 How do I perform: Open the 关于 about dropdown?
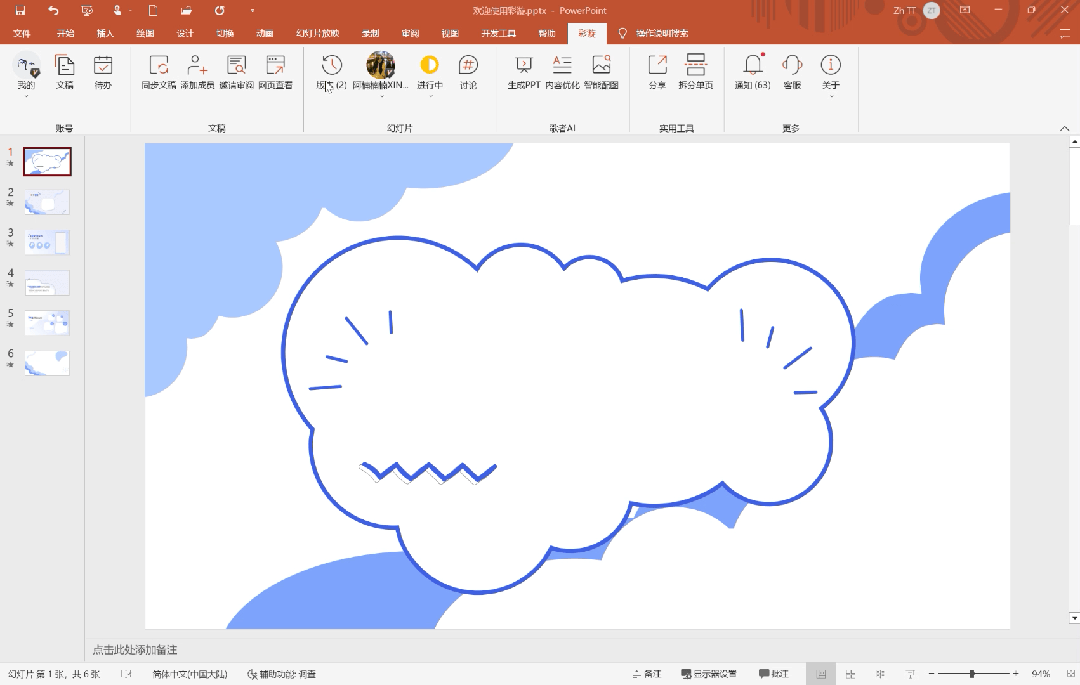click(x=831, y=75)
